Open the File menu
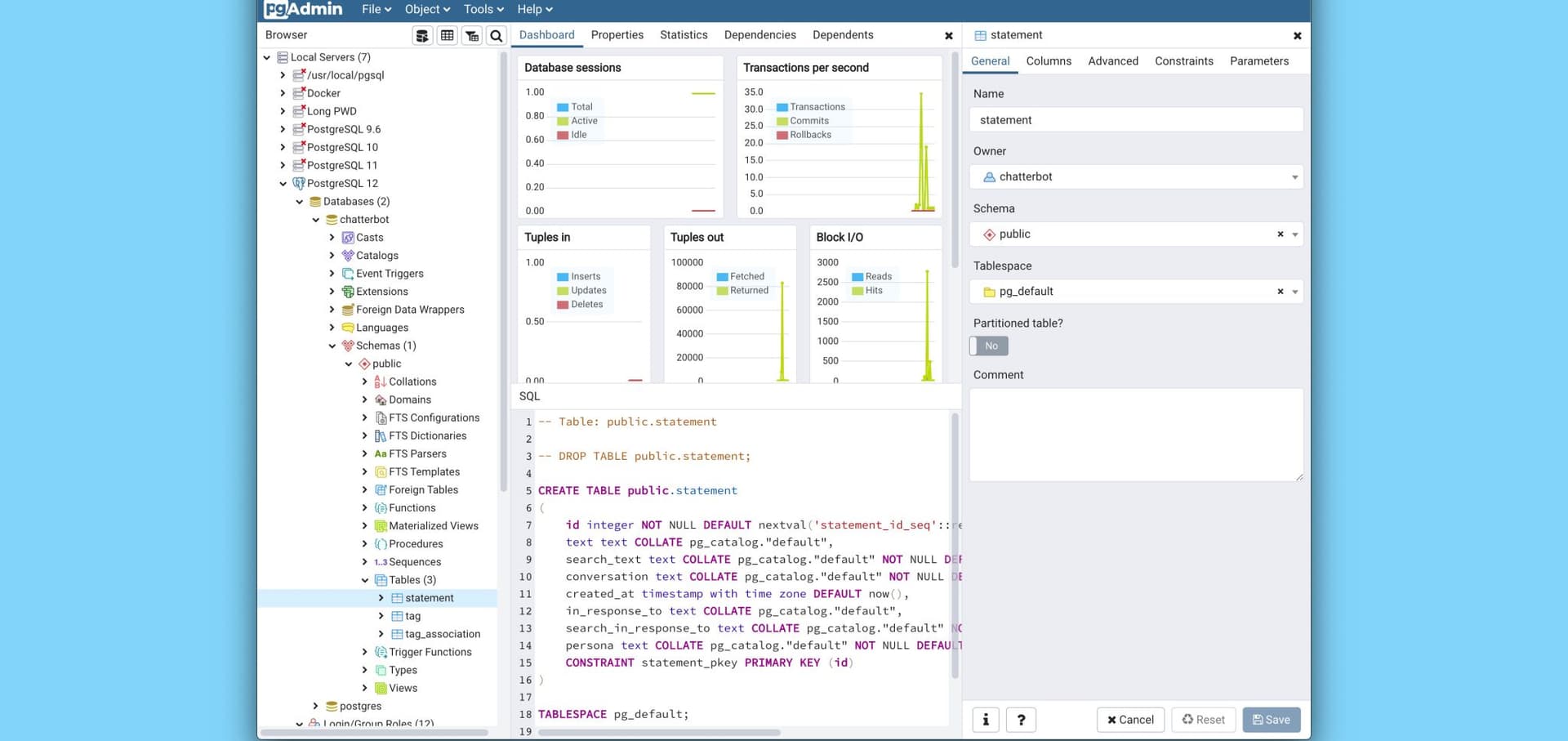 click(376, 9)
